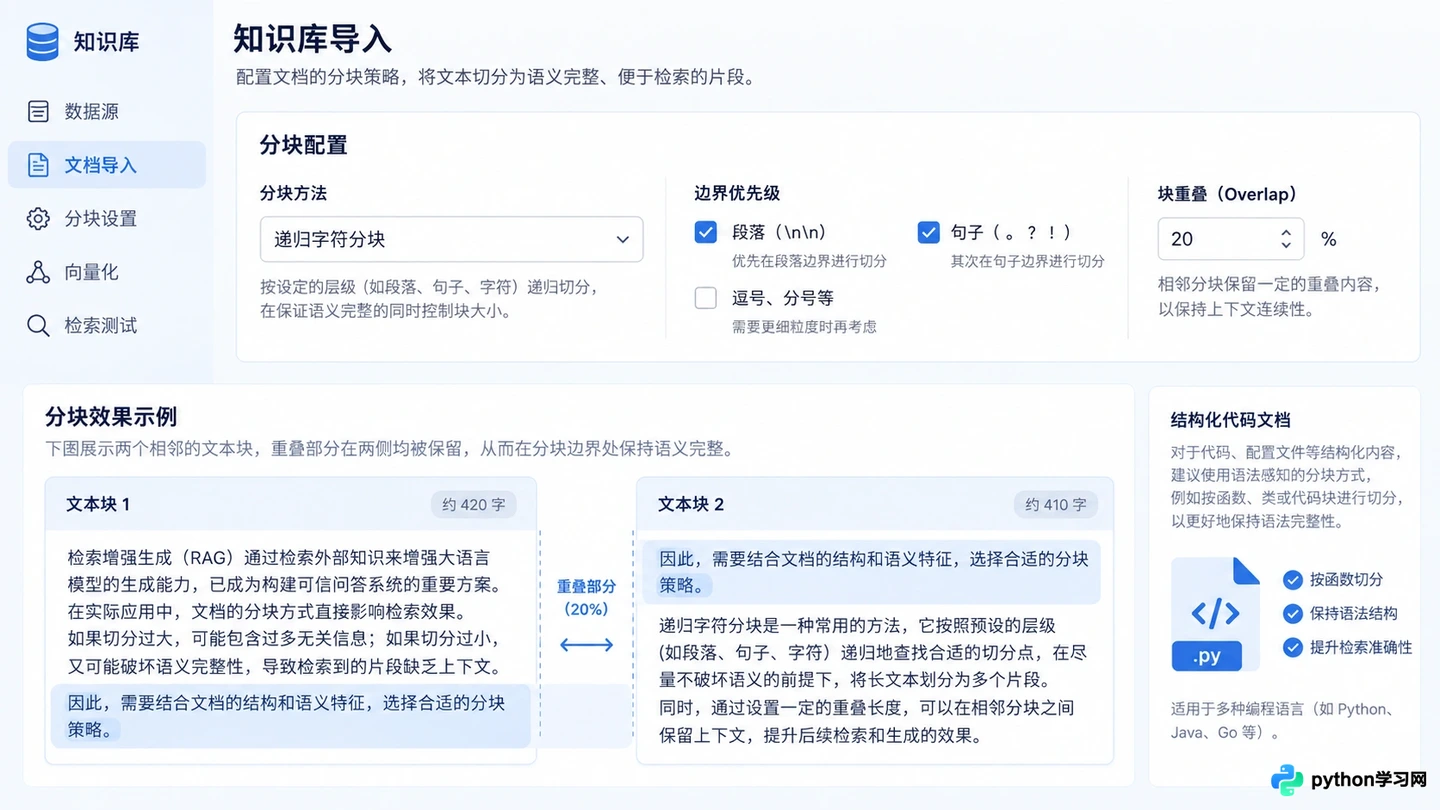Click the 约 420 字 badge
This screenshot has width=1440, height=810.
click(x=474, y=505)
